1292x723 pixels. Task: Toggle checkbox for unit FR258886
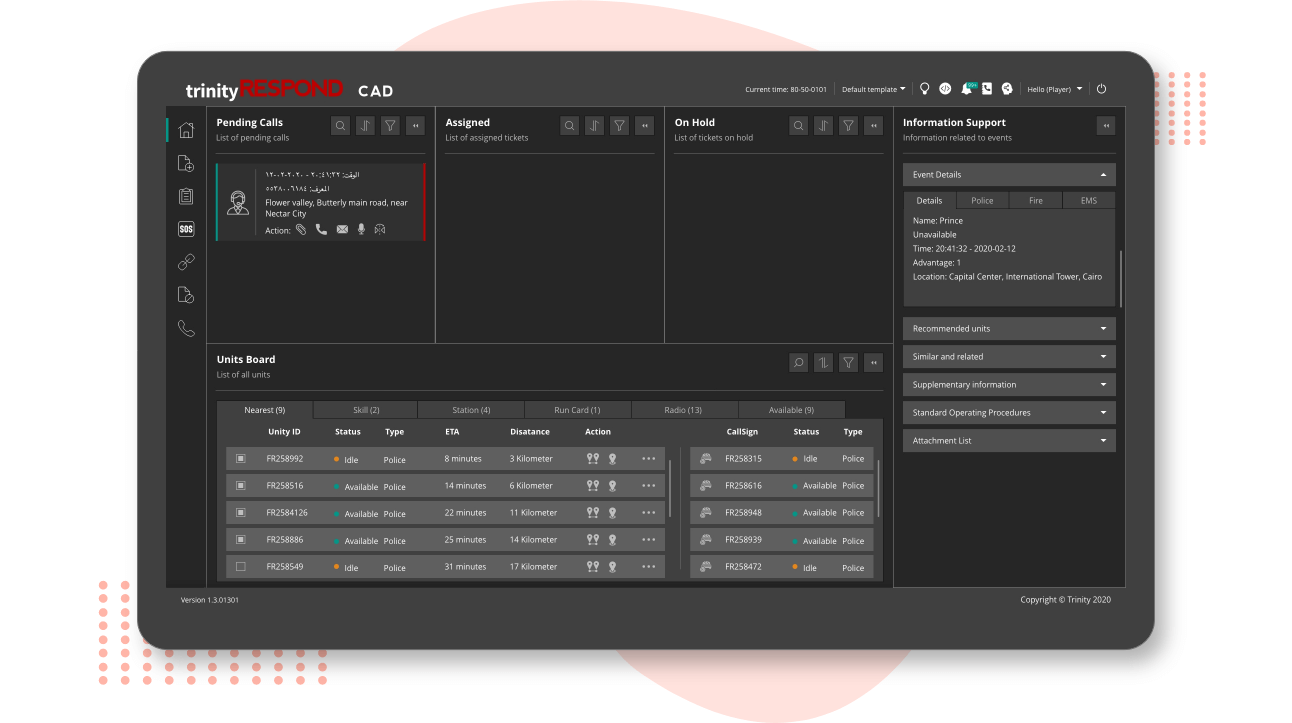click(241, 539)
